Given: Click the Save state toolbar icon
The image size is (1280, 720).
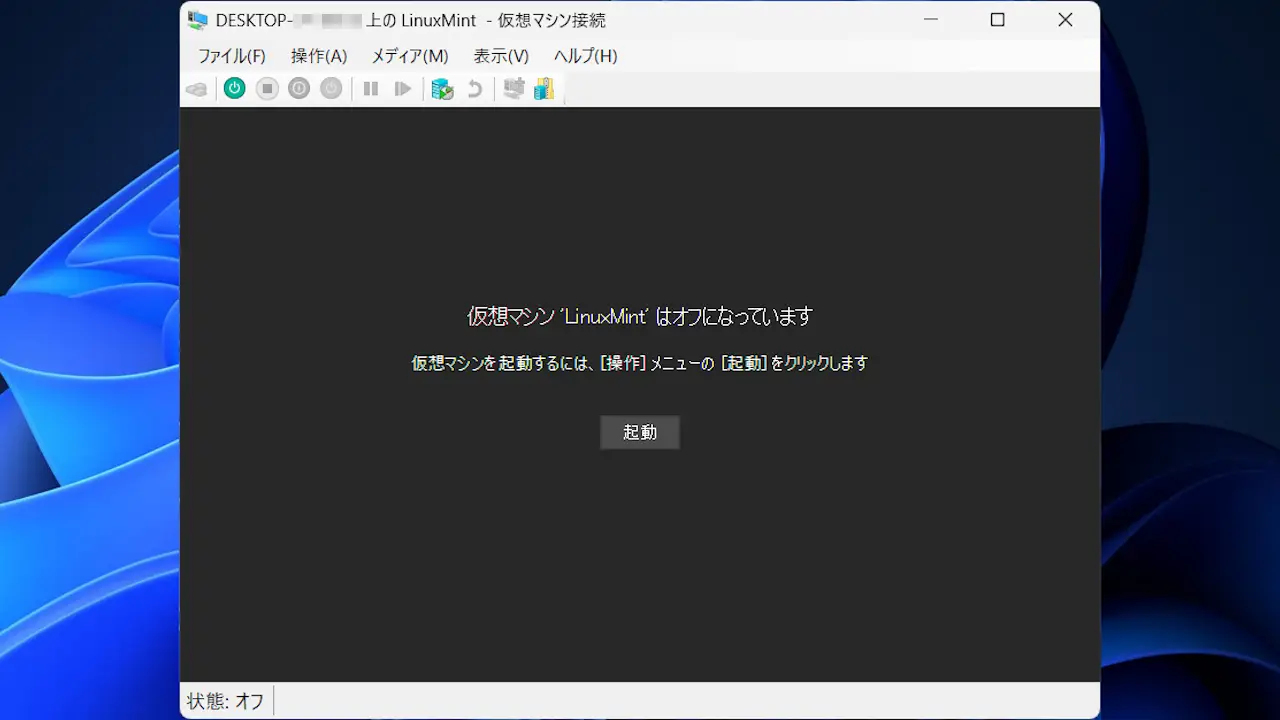Looking at the screenshot, I should 331,89.
